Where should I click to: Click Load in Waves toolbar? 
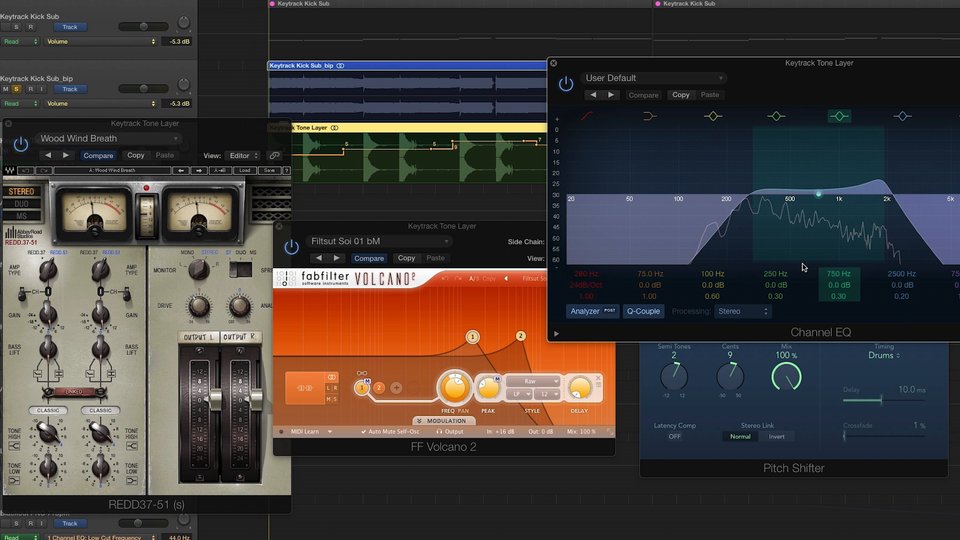[x=244, y=170]
